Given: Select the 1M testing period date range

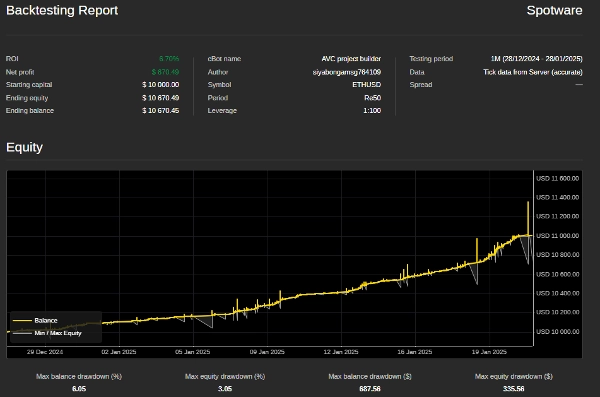Looking at the screenshot, I should point(536,59).
